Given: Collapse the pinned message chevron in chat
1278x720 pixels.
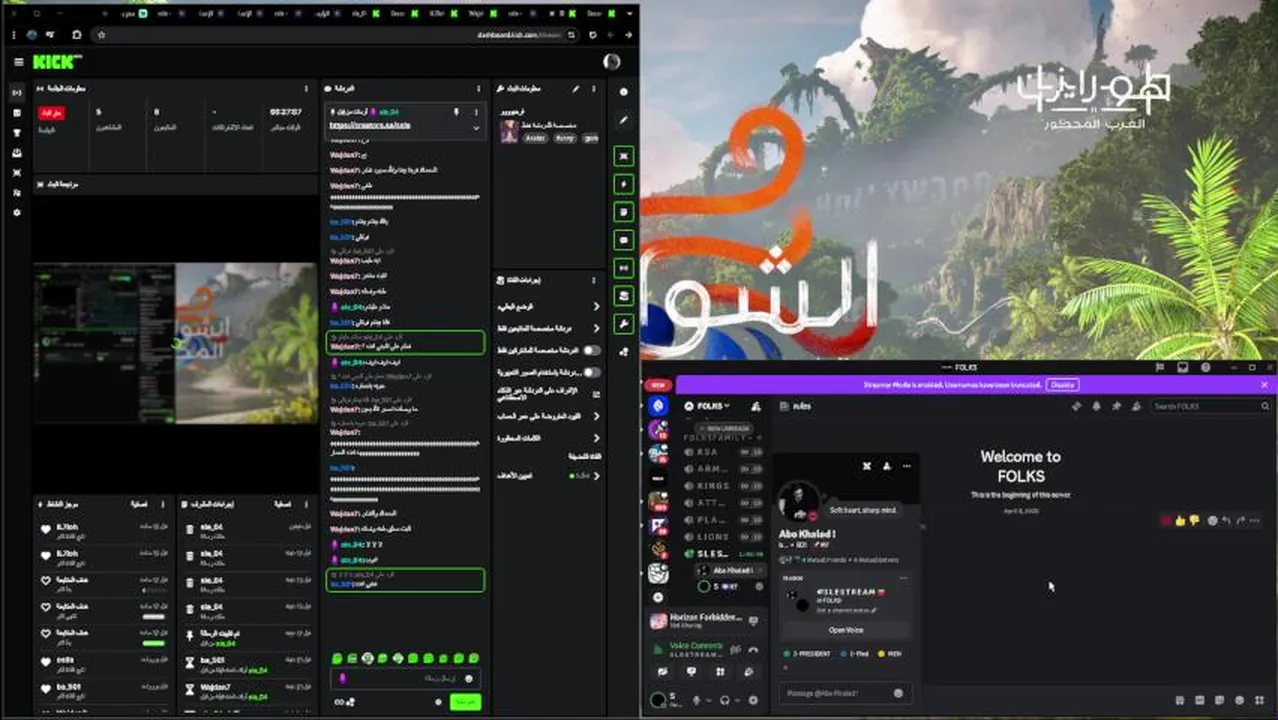Looking at the screenshot, I should (x=476, y=128).
